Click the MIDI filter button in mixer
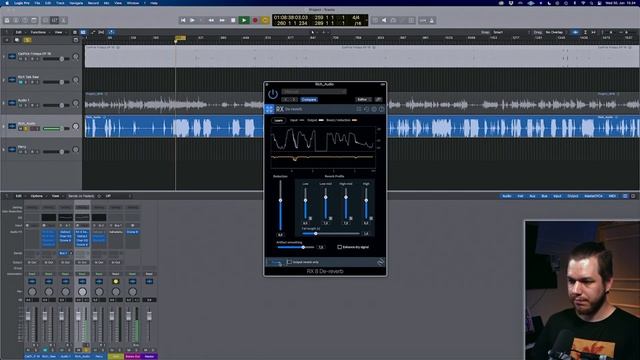This screenshot has width=640, height=360. click(x=612, y=196)
